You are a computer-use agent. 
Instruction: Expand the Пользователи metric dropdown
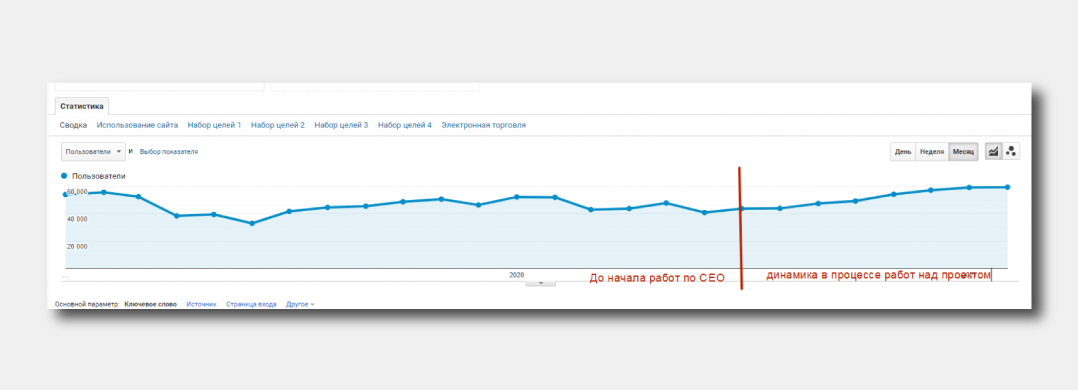tap(94, 151)
